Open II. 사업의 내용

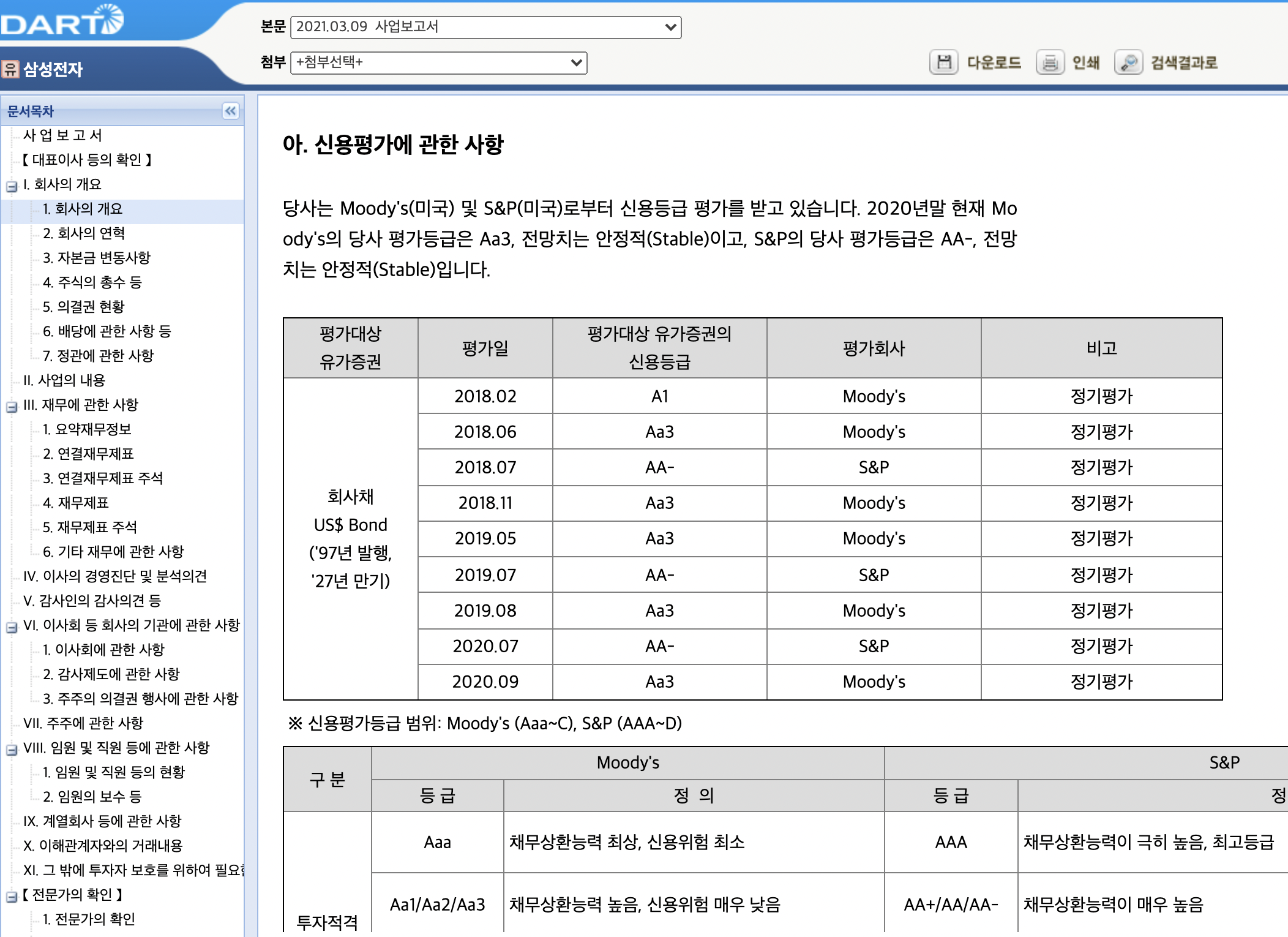pos(64,380)
